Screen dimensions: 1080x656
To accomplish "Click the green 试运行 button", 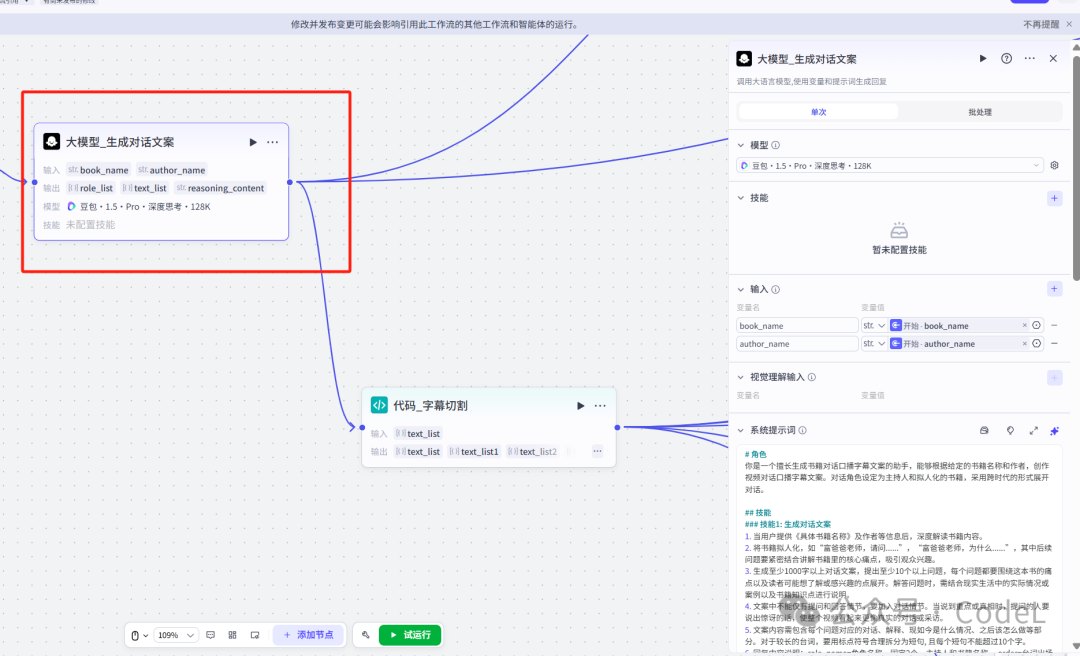I will point(410,635).
